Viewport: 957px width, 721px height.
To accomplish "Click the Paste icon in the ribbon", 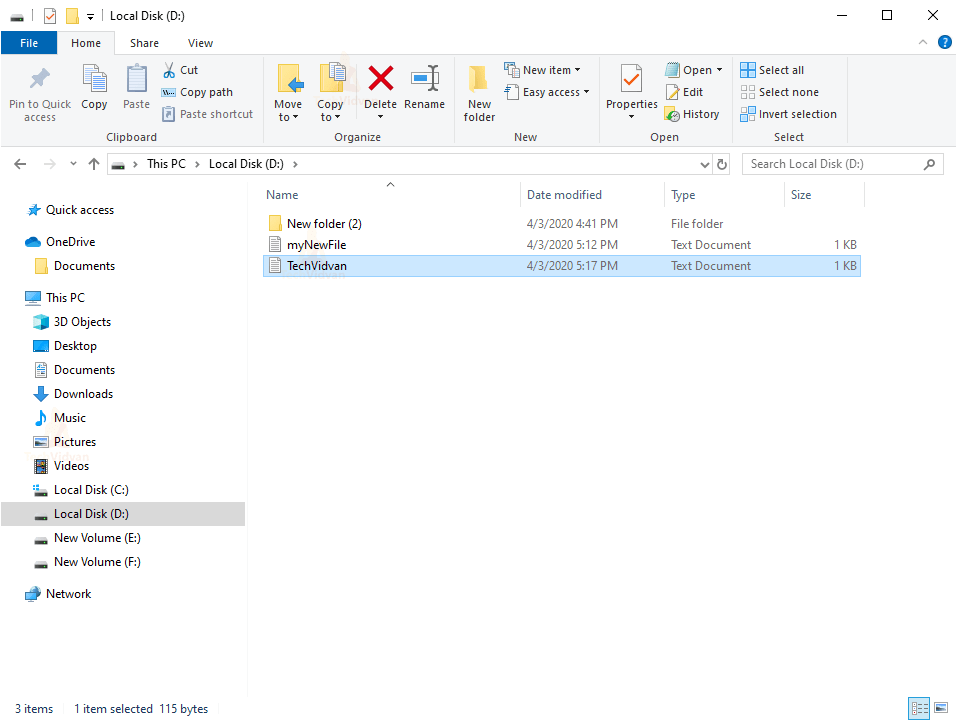I will [x=135, y=90].
